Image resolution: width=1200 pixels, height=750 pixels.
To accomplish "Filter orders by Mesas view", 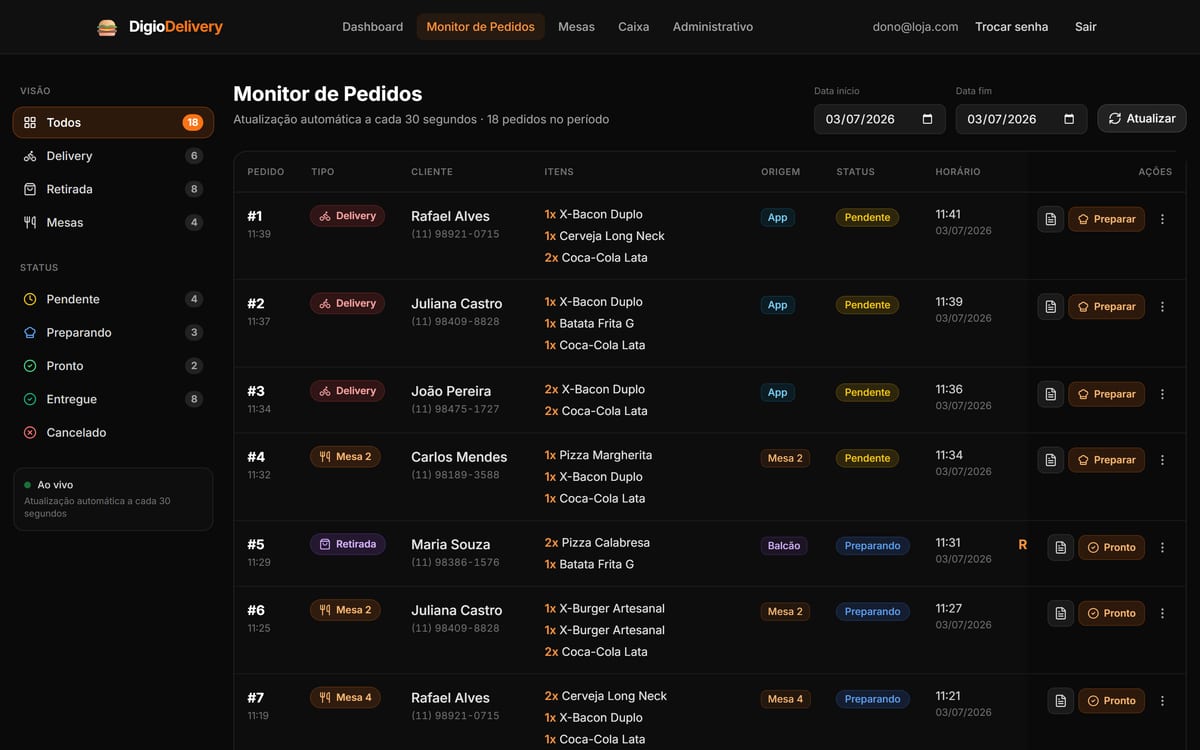I will (113, 222).
